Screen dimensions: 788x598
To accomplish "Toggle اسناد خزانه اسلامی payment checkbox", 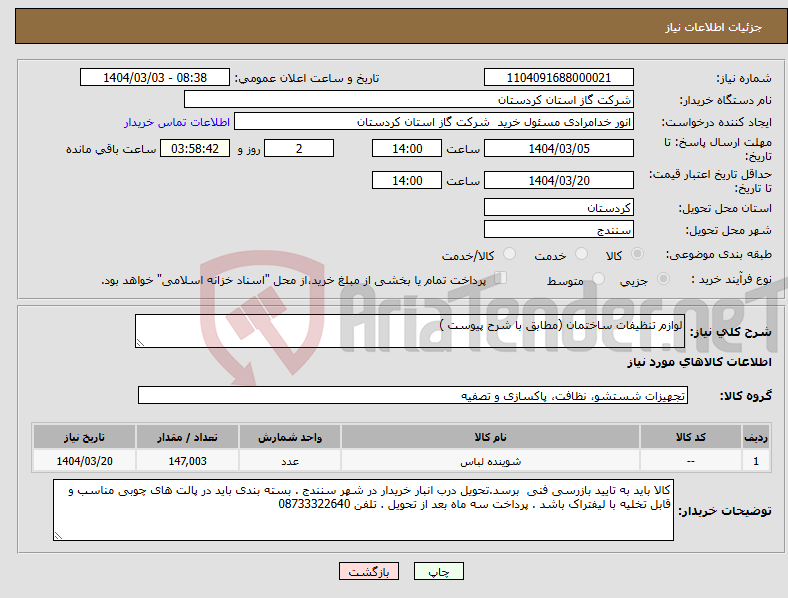I will pyautogui.click(x=501, y=277).
